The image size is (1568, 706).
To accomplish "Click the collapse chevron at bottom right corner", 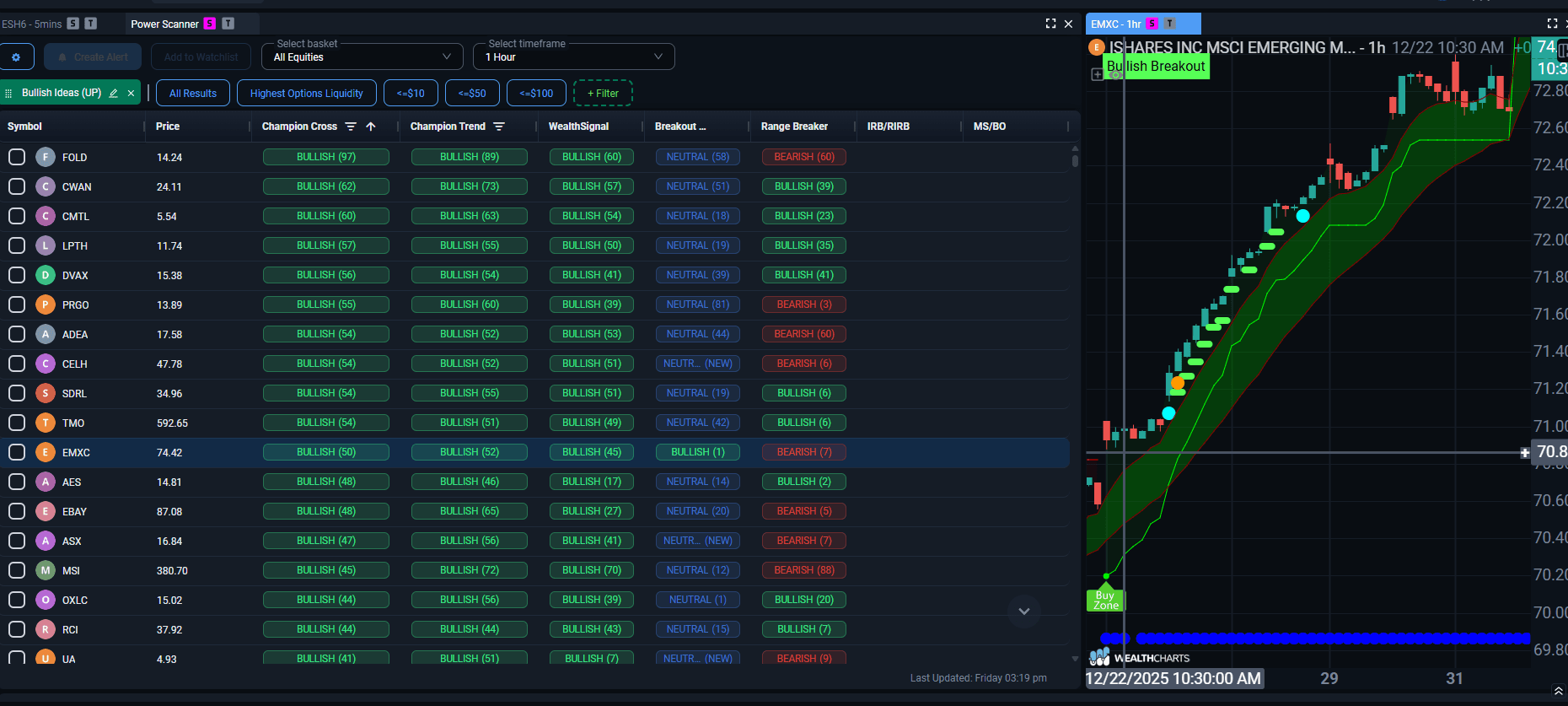I will 1558,691.
